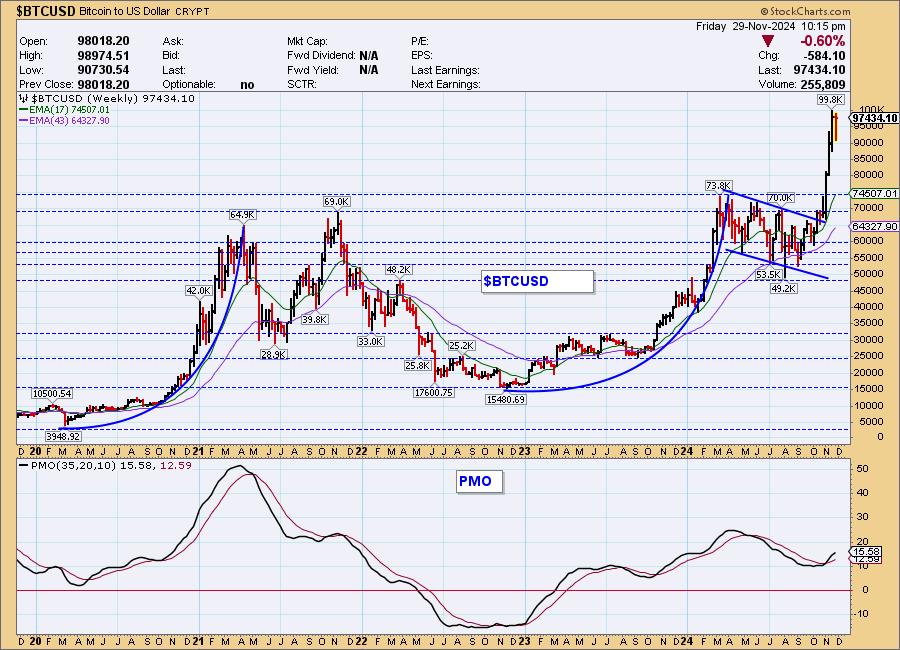Click the 'Mkt Cap:' label
The image size is (900, 650).
pyautogui.click(x=307, y=41)
